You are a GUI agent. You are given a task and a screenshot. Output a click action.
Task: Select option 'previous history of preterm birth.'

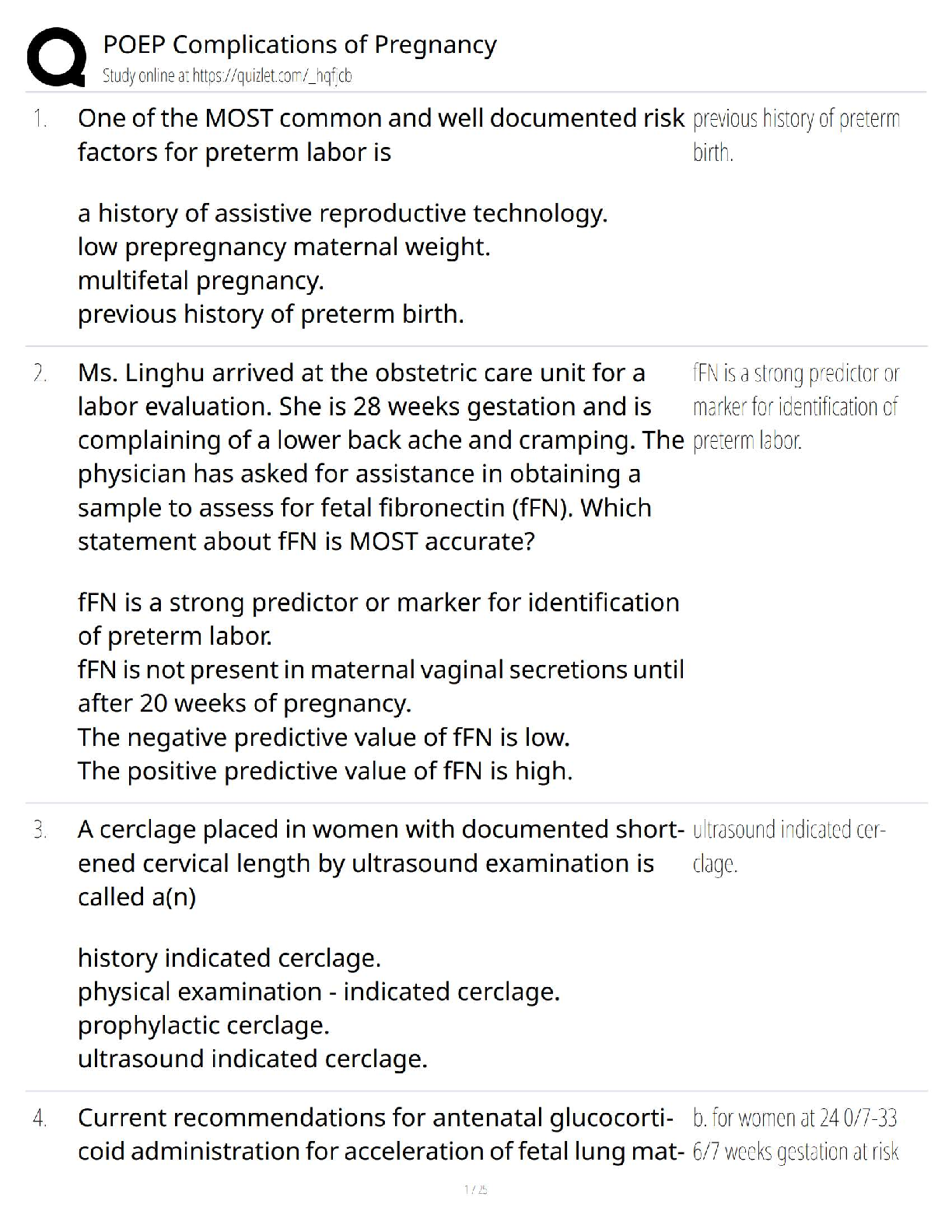coord(271,314)
